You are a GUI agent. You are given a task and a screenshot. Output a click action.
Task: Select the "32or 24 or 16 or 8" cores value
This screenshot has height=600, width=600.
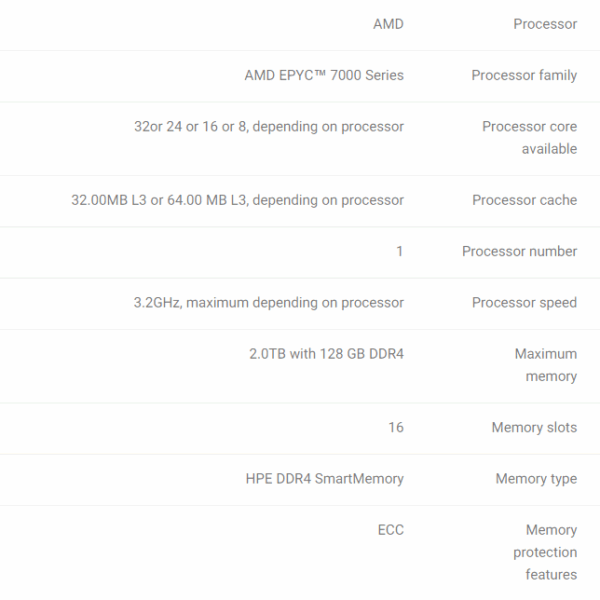click(x=269, y=127)
